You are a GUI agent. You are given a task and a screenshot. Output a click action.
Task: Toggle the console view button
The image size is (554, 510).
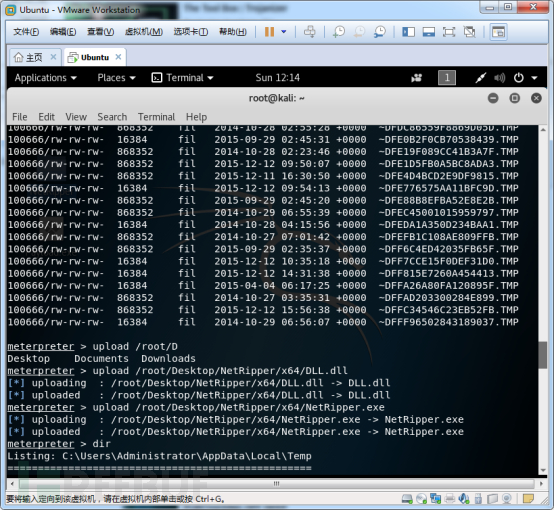[x=498, y=32]
